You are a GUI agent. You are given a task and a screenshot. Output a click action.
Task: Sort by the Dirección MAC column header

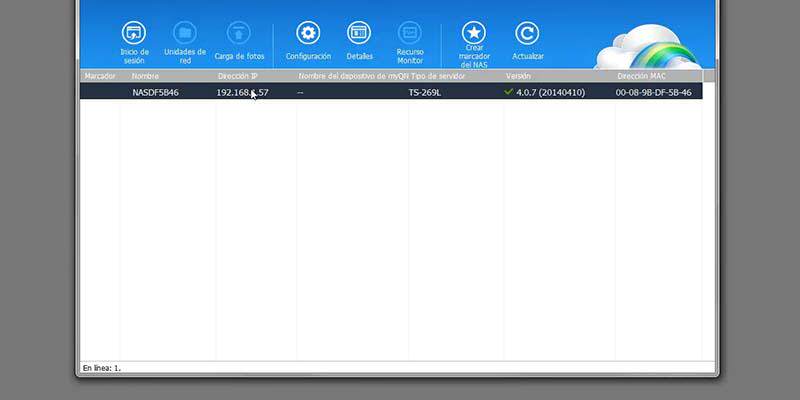tap(641, 76)
